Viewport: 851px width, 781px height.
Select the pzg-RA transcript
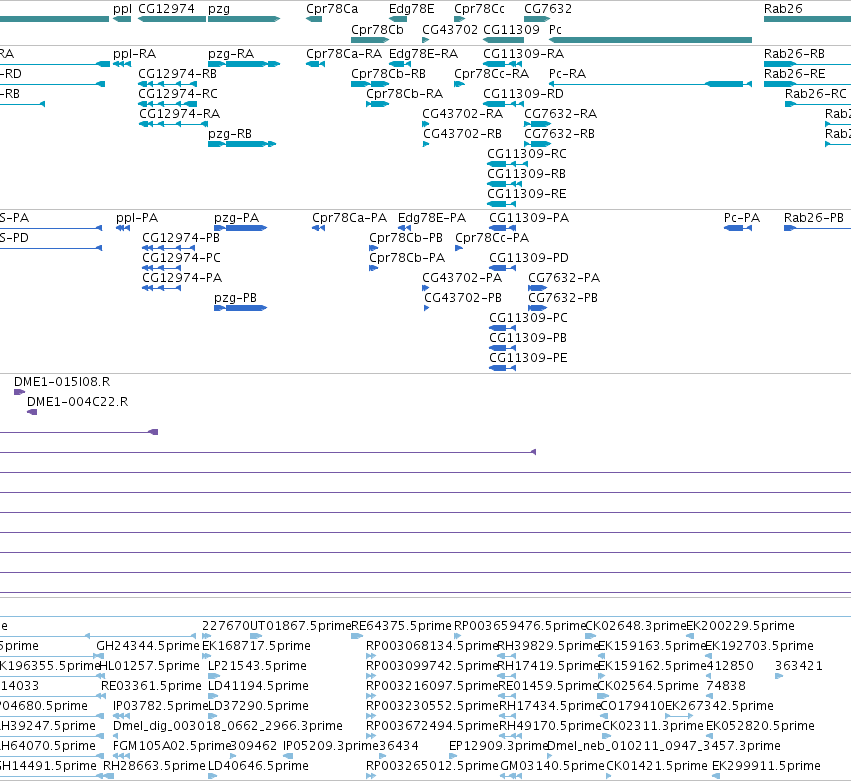[231, 54]
